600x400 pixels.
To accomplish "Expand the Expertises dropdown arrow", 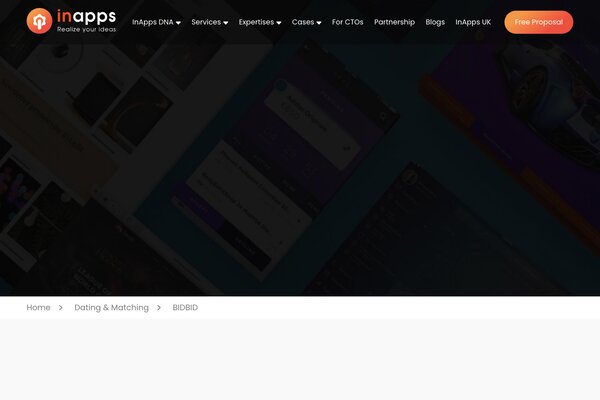I will 279,23.
